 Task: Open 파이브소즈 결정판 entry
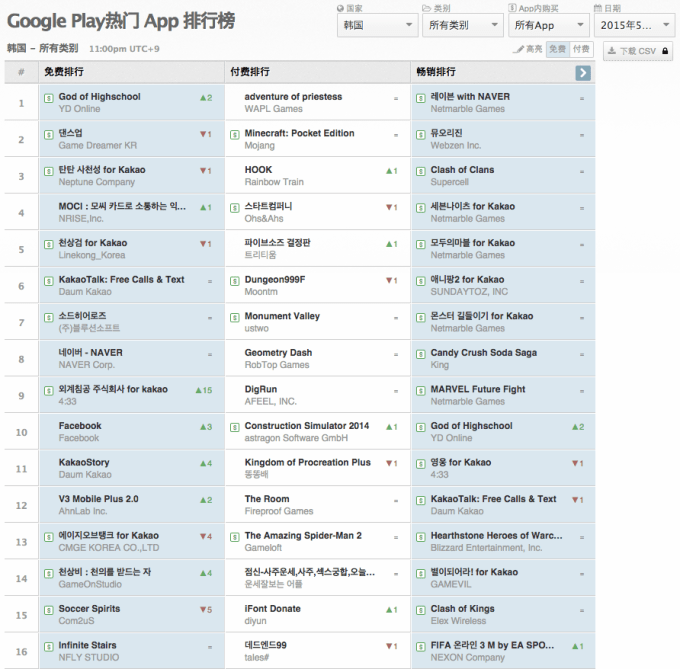click(277, 243)
